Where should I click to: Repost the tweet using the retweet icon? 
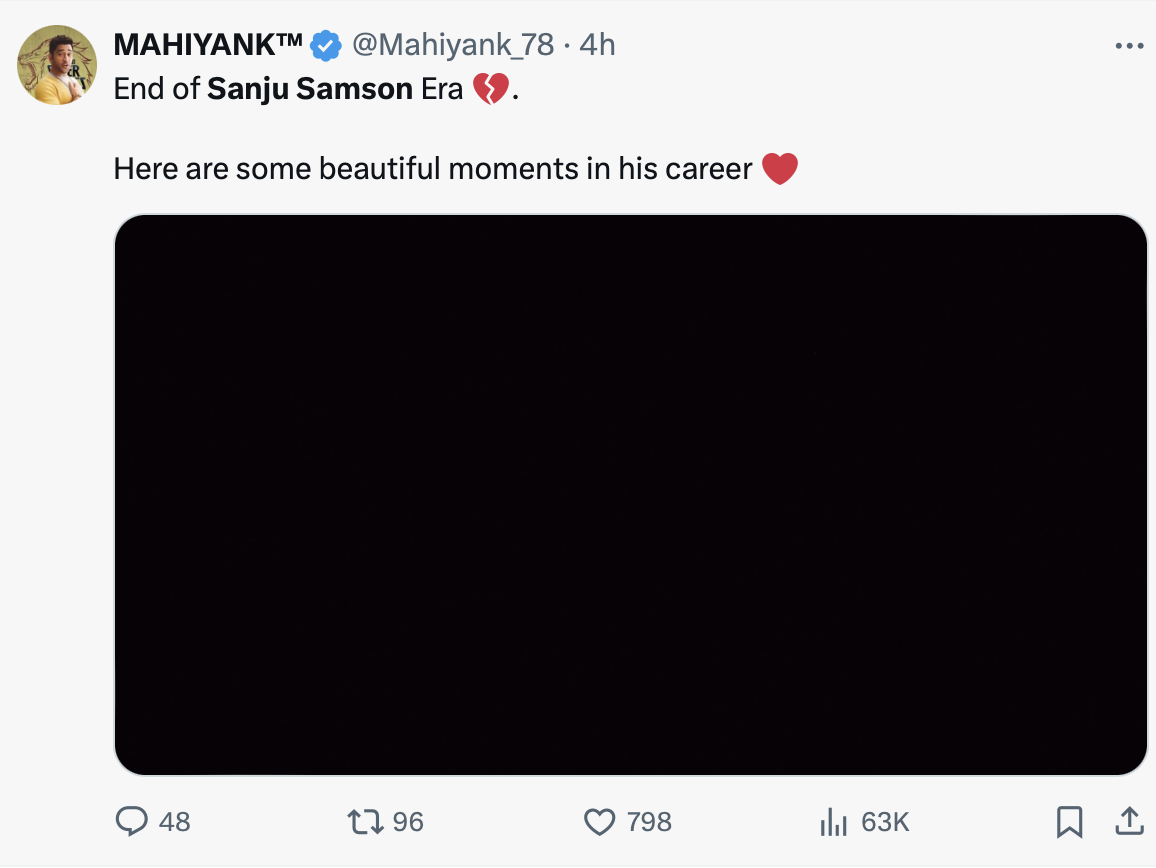pyautogui.click(x=362, y=822)
